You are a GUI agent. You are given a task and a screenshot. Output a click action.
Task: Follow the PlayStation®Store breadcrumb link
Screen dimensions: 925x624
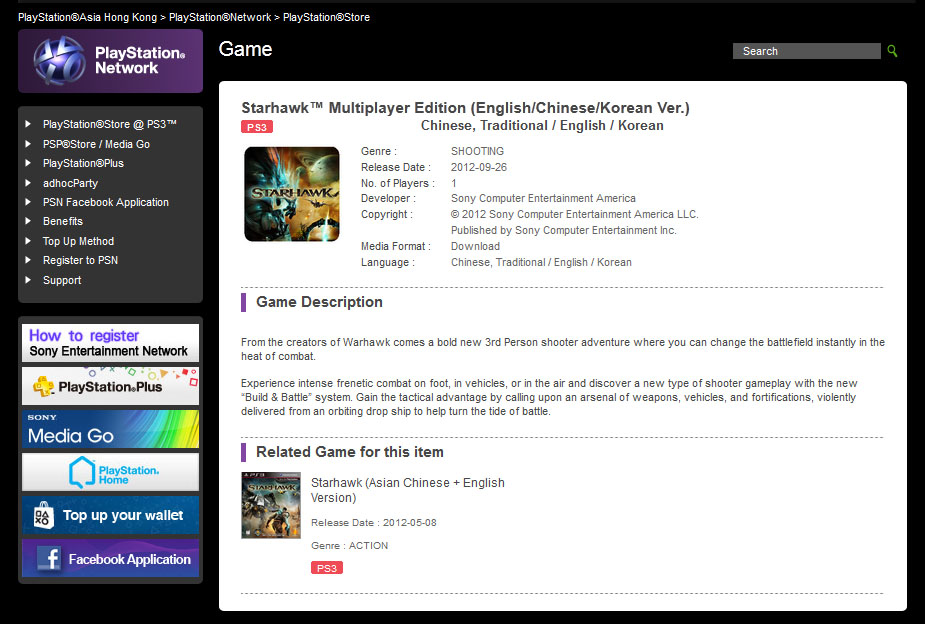coord(326,17)
